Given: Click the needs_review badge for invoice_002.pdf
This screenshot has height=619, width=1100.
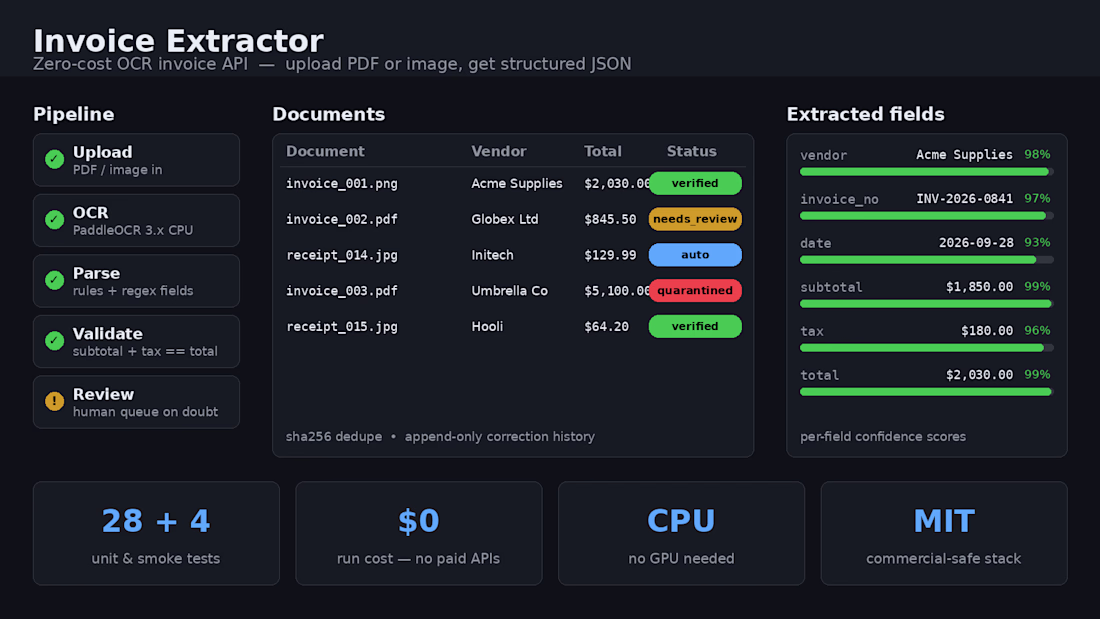Looking at the screenshot, I should 695,219.
